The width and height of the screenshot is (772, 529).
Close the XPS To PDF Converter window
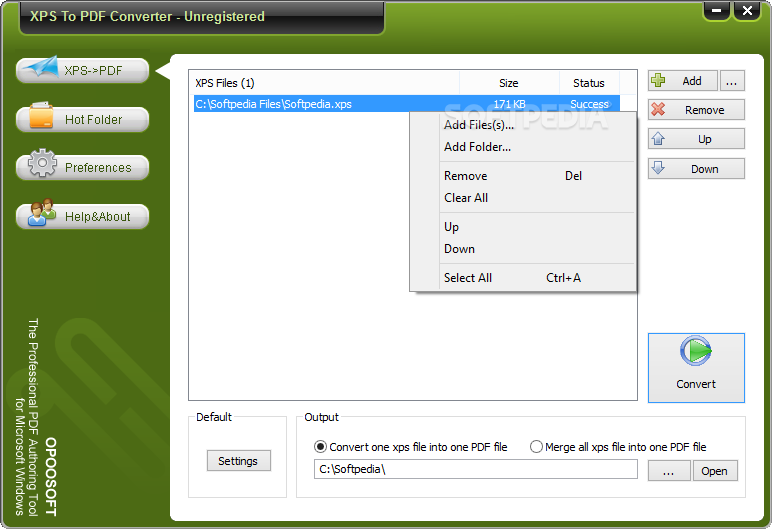pos(747,10)
